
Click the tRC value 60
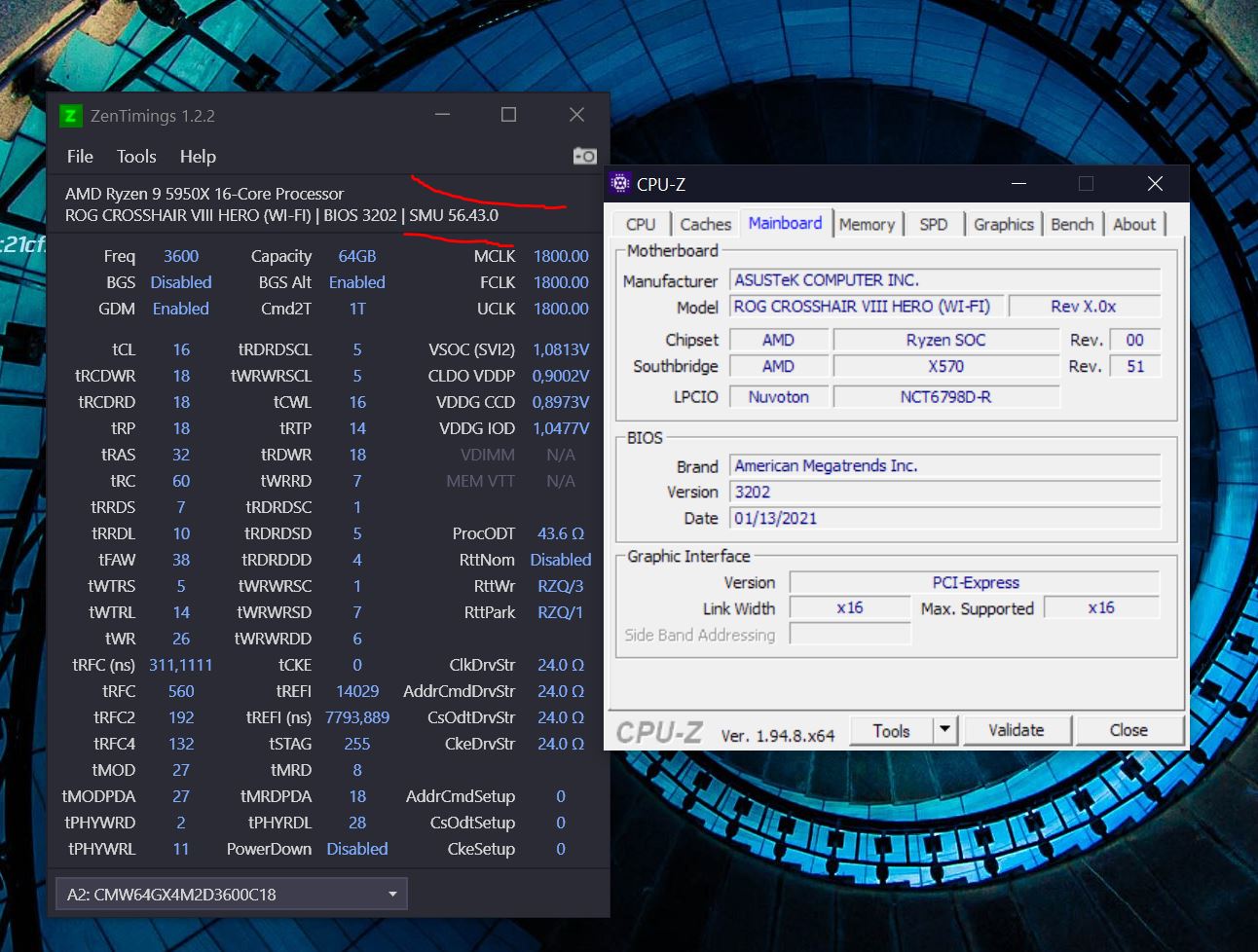[181, 481]
